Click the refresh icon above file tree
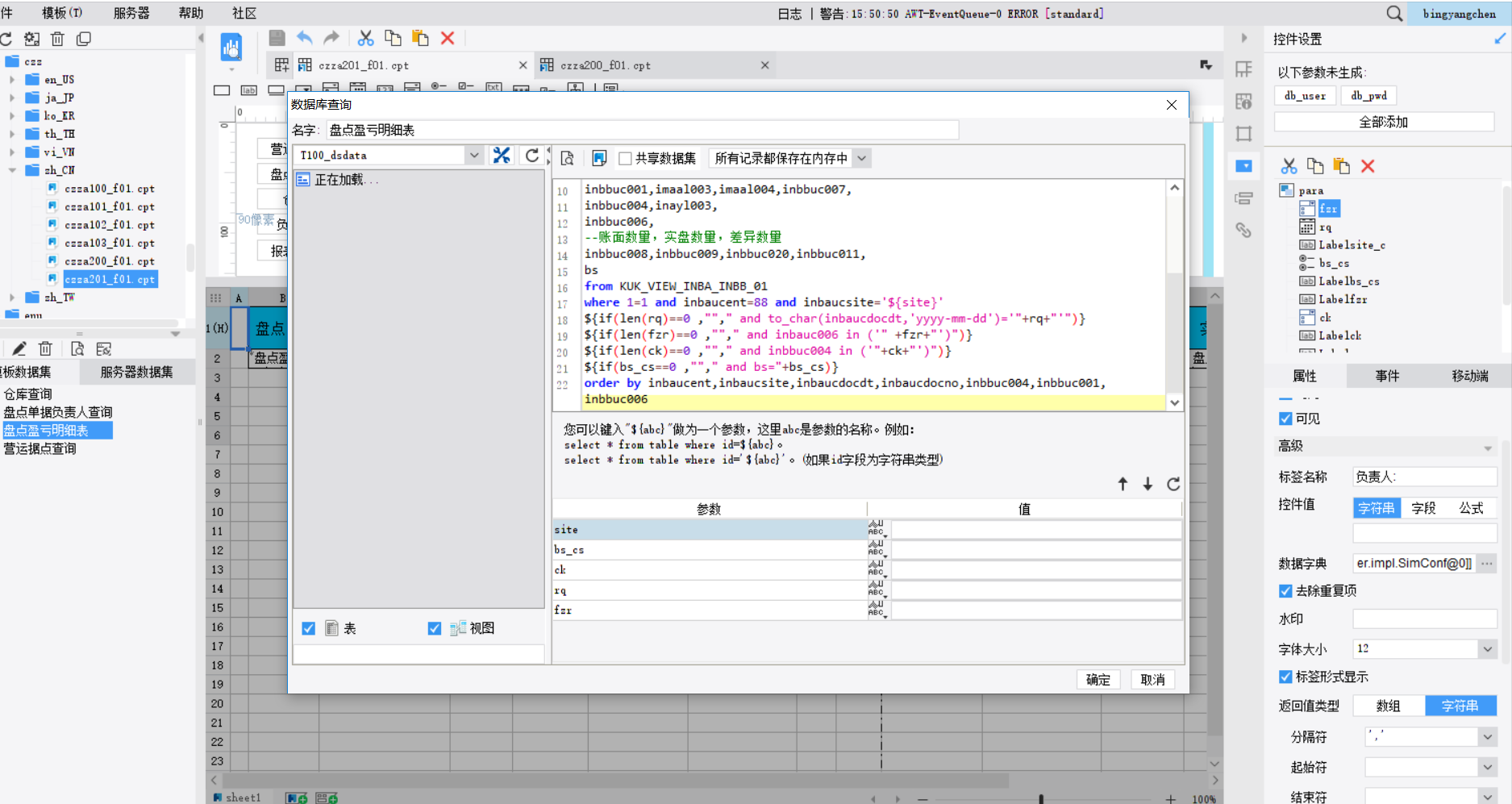1512x804 pixels. [x=6, y=39]
